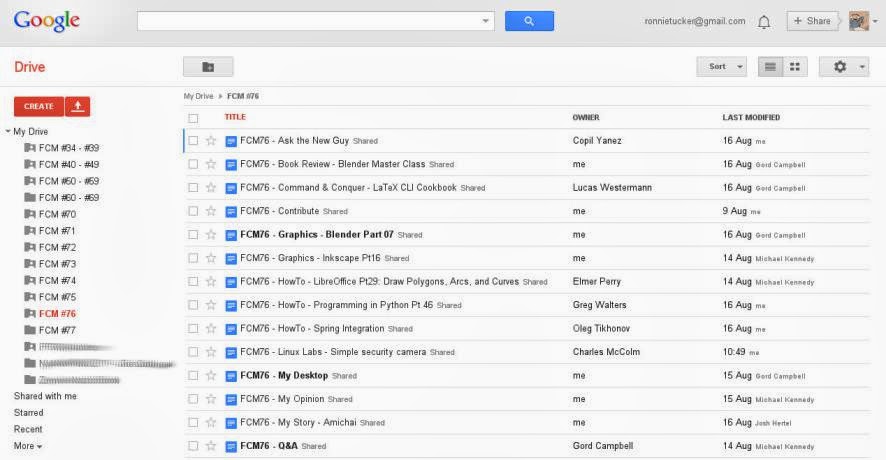The width and height of the screenshot is (886, 460).
Task: Open Shared with me view
Action: [45, 396]
